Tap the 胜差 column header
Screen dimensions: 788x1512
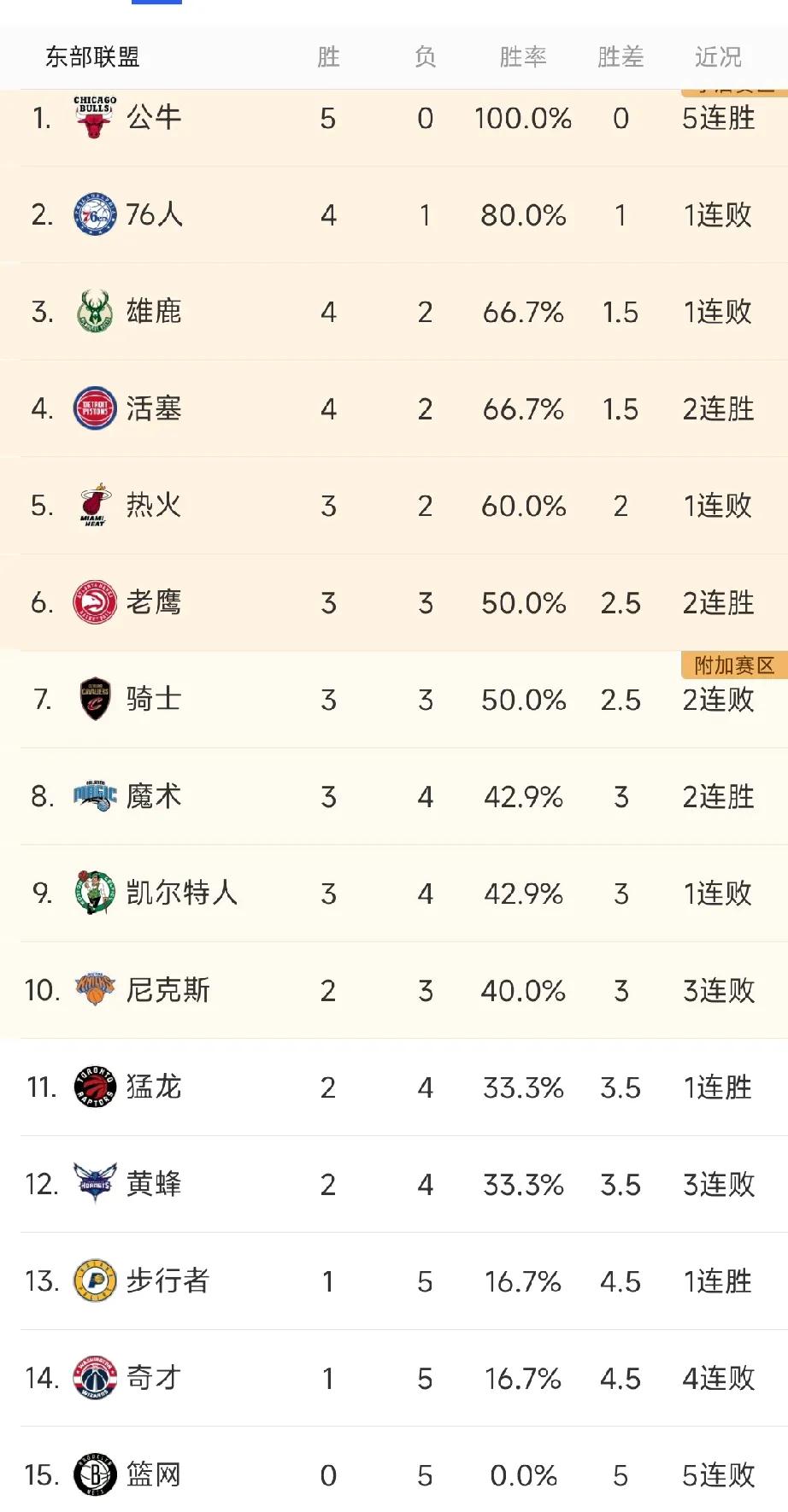pyautogui.click(x=620, y=57)
